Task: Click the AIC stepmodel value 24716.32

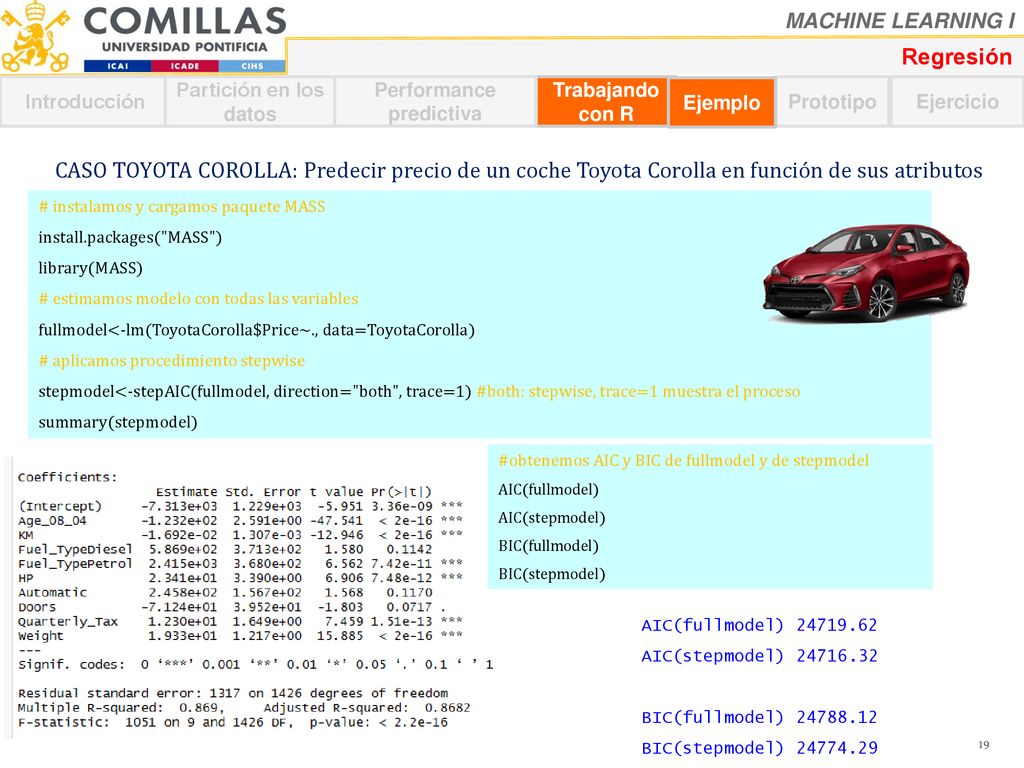Action: 837,656
